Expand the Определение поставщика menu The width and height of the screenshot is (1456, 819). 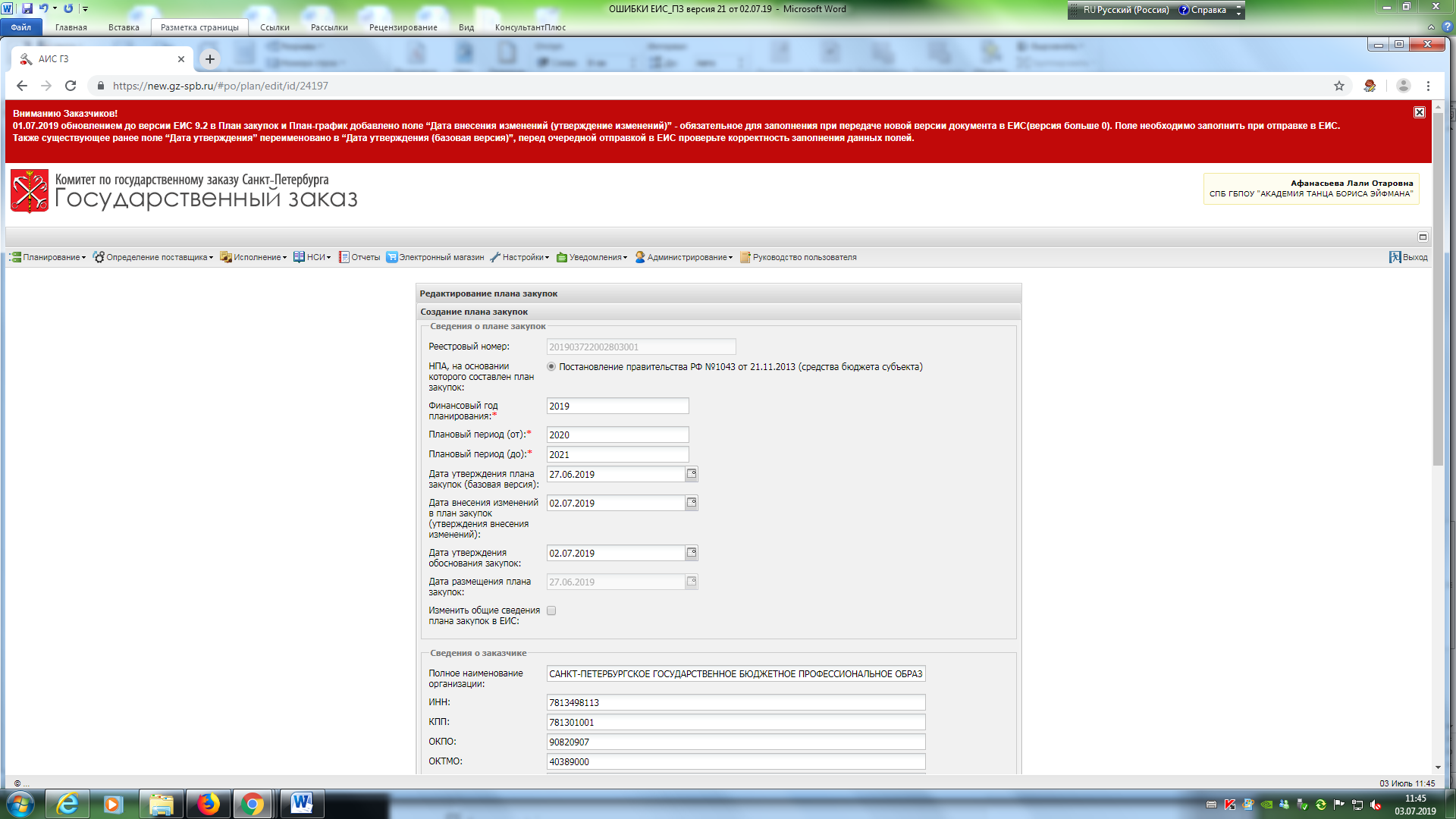(x=153, y=257)
